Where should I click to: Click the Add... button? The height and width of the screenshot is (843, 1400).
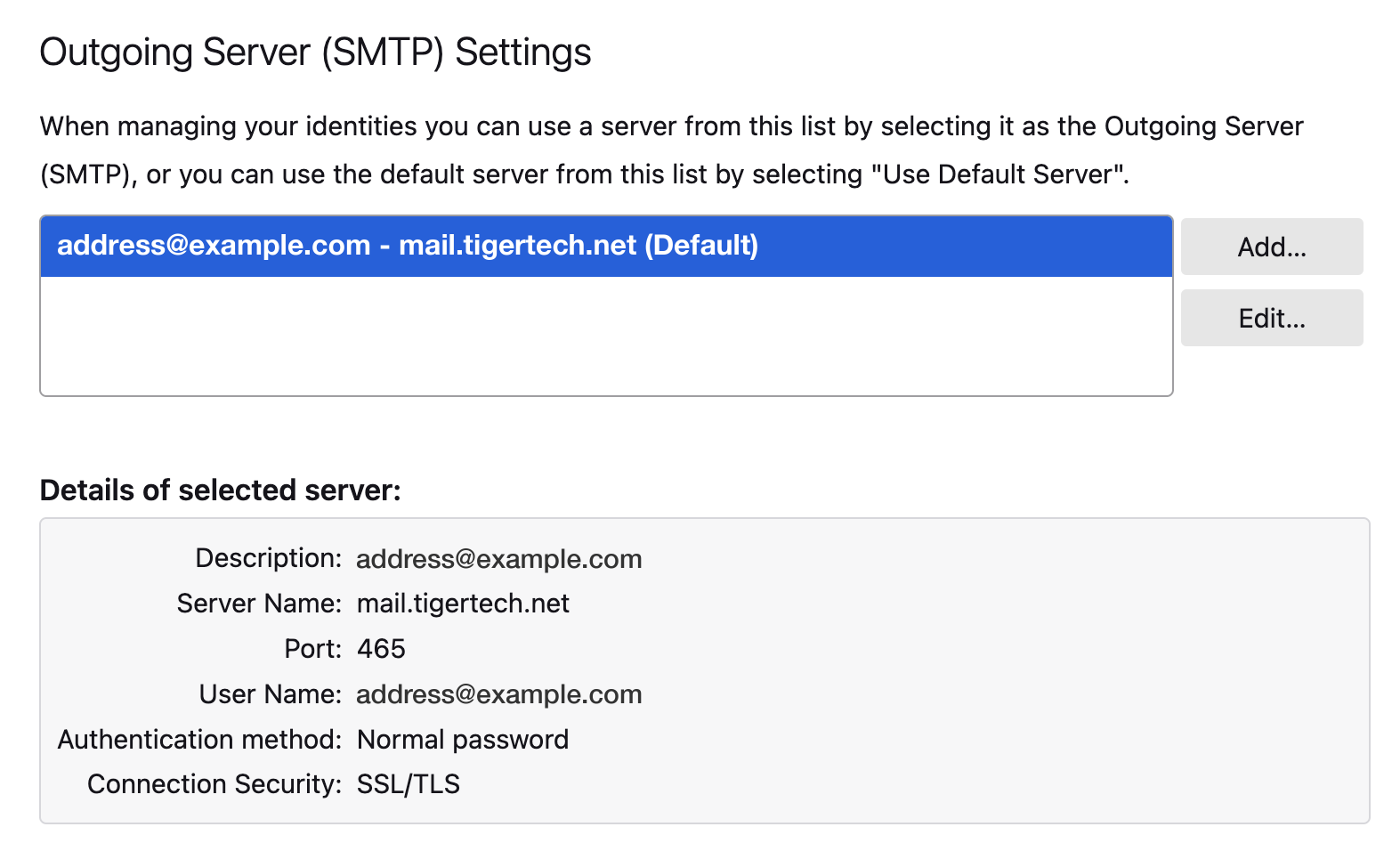(1271, 247)
